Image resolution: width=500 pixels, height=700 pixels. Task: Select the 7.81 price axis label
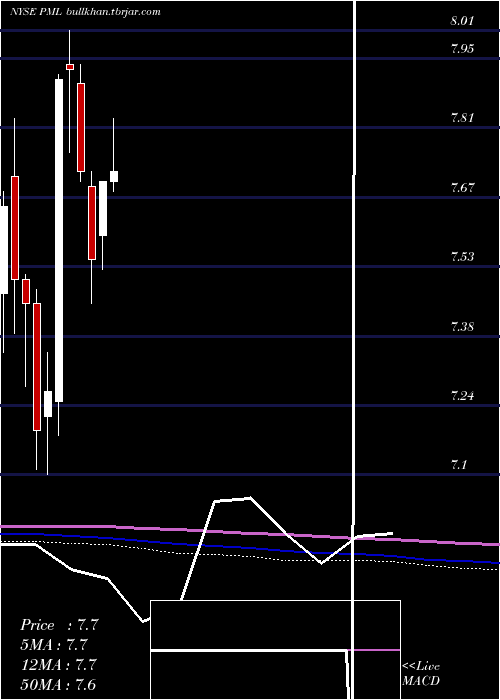pyautogui.click(x=462, y=118)
